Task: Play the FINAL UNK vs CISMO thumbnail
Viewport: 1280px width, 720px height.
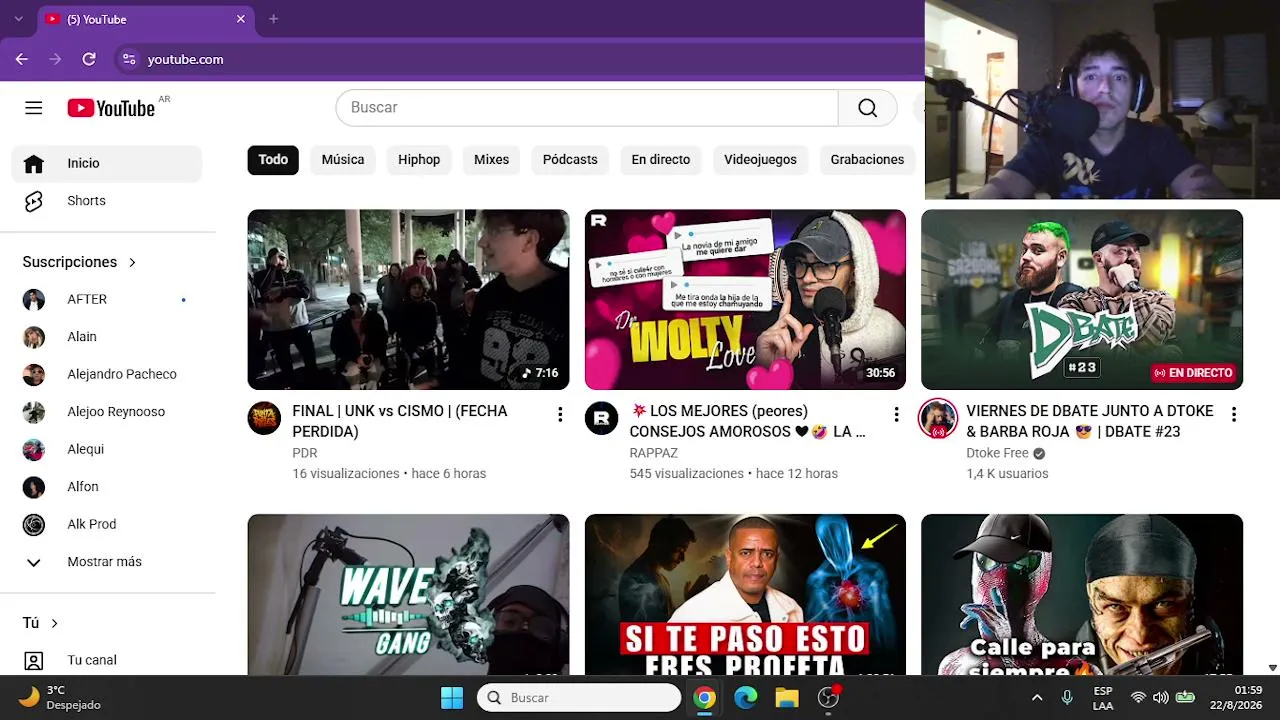Action: coord(408,299)
